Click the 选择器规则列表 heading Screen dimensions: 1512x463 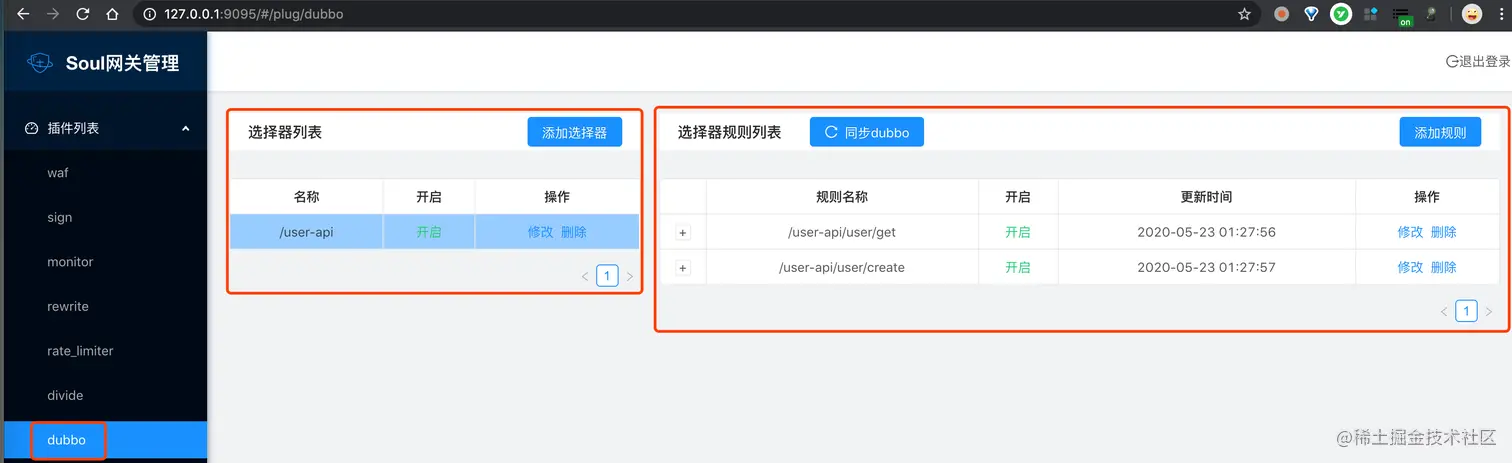pyautogui.click(x=729, y=132)
